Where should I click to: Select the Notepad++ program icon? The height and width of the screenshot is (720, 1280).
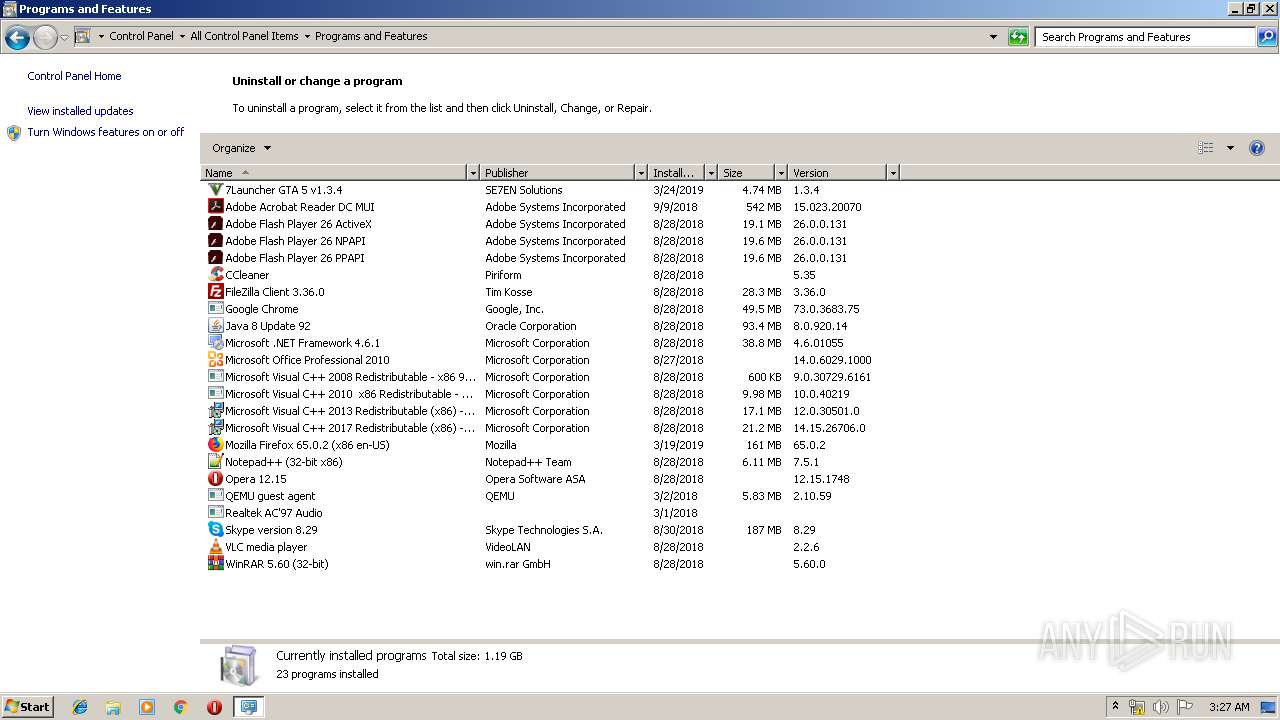[215, 462]
